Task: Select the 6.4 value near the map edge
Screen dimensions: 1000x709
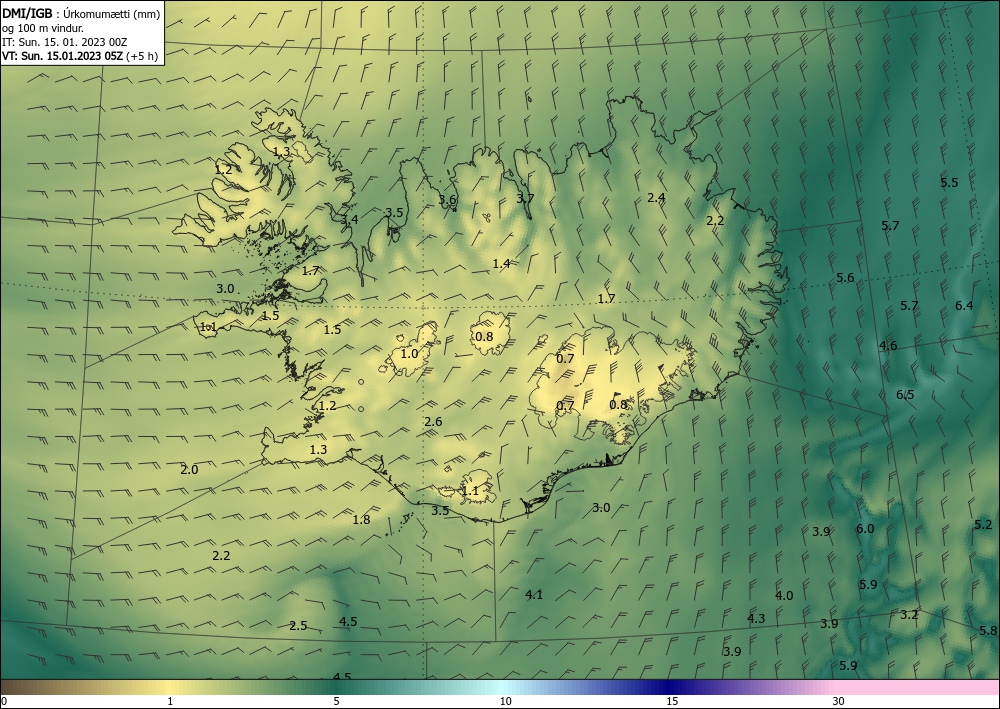Action: [964, 305]
